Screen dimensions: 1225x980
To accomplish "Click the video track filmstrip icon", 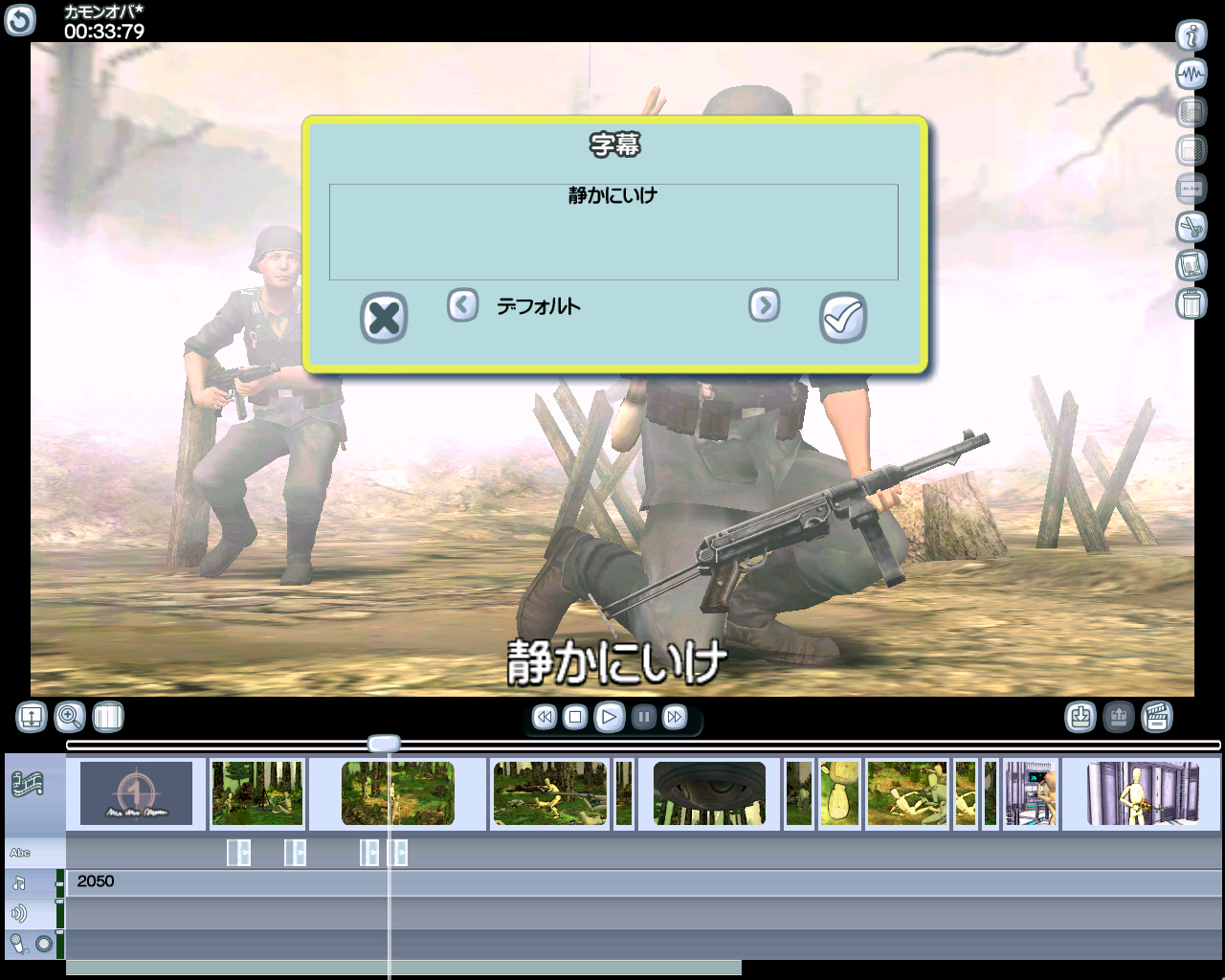I will pyautogui.click(x=28, y=786).
